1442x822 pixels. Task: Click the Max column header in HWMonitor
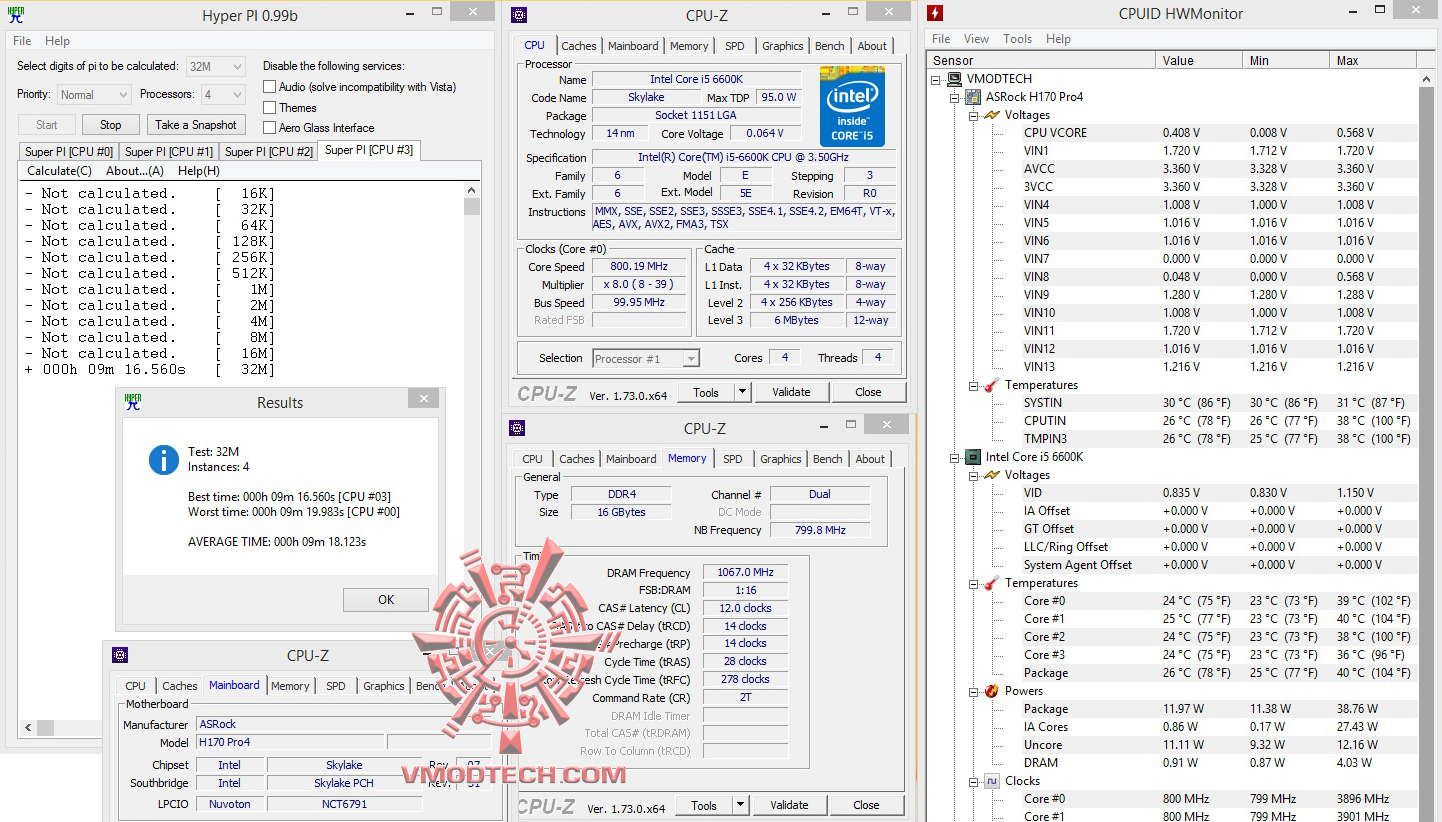pyautogui.click(x=1374, y=60)
